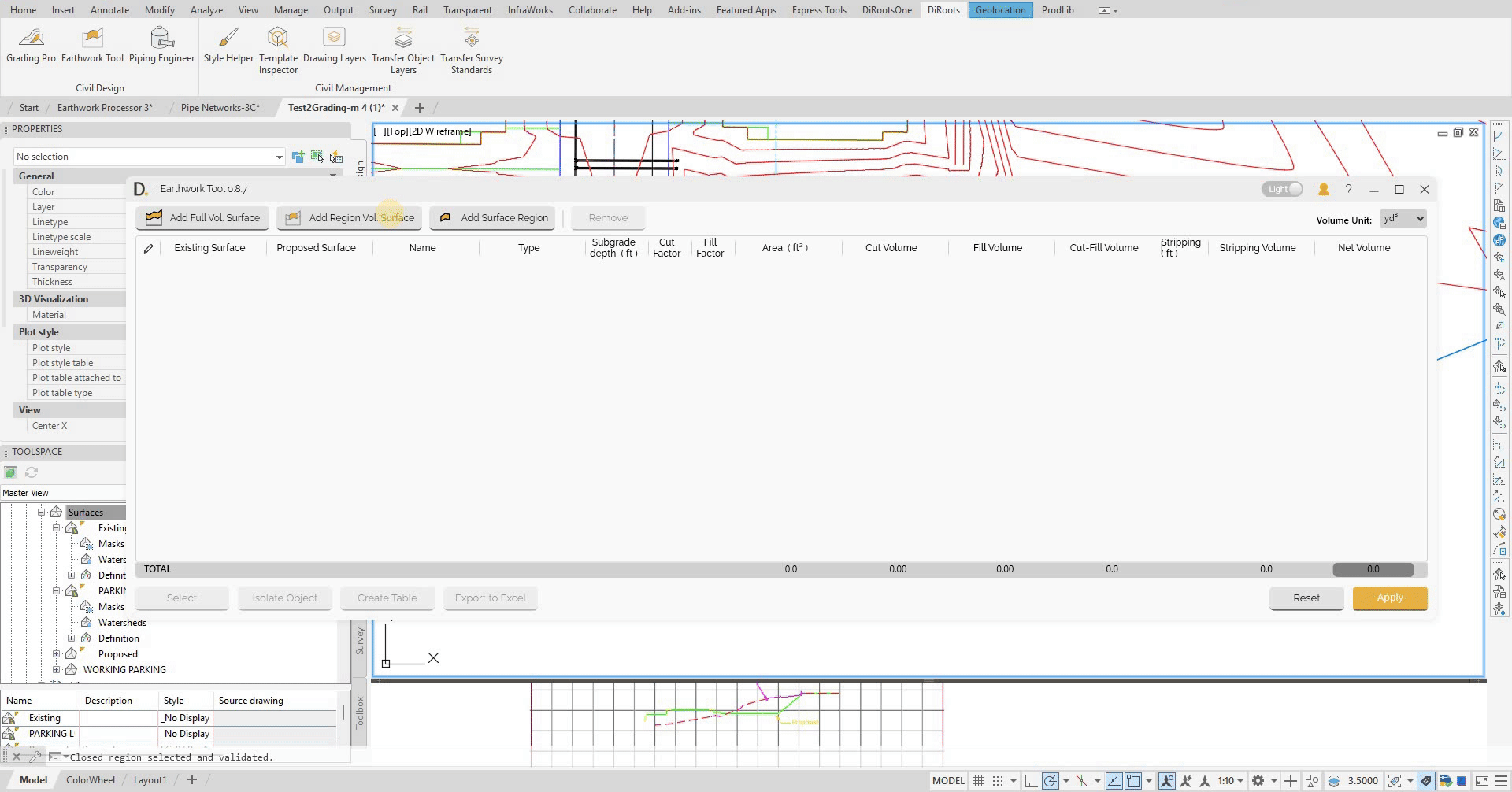Collapse the Surfaces node in Toolspace
This screenshot has width=1512, height=792.
click(42, 512)
